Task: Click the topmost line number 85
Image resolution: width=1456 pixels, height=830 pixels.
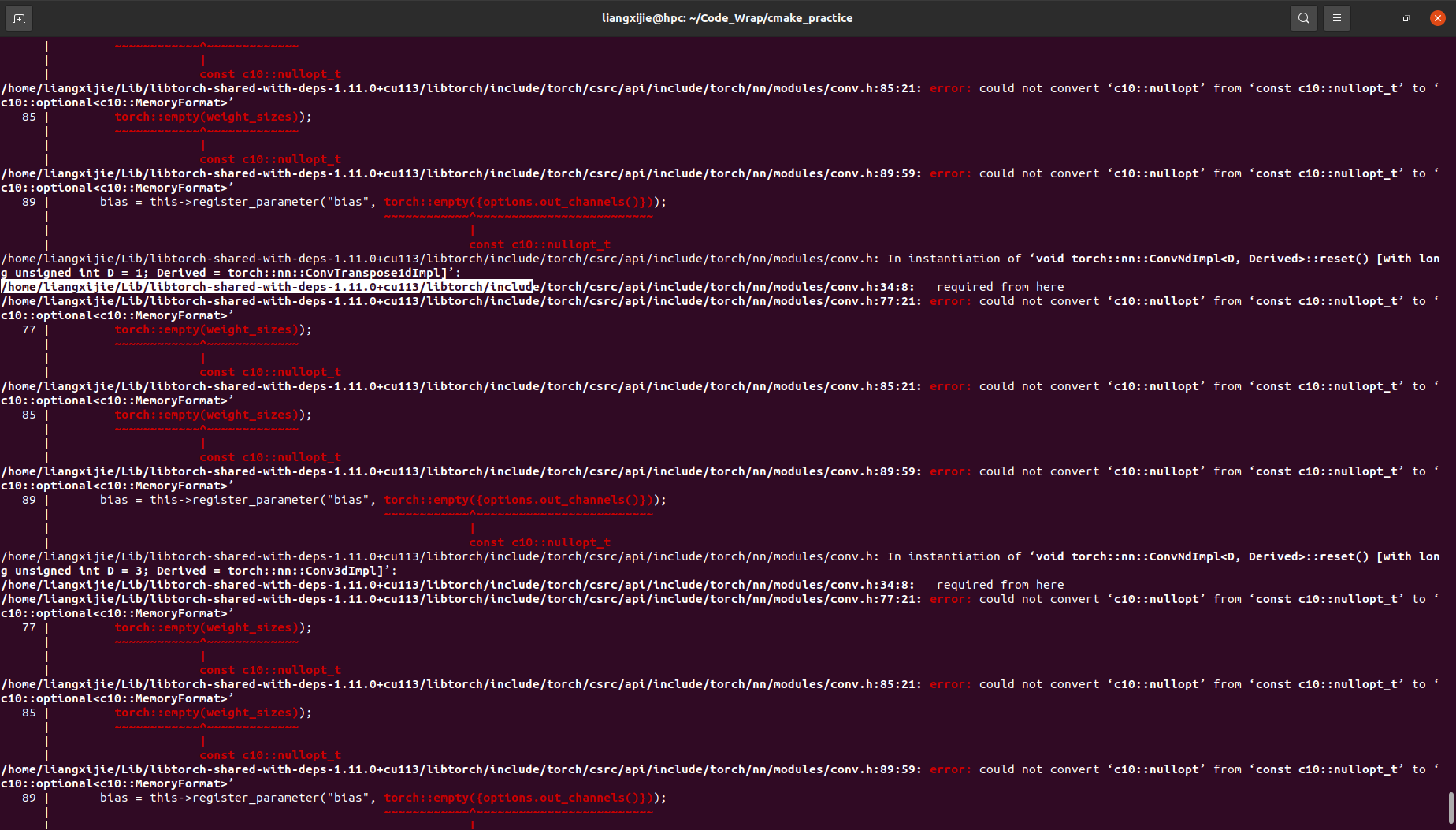Action: [x=29, y=117]
